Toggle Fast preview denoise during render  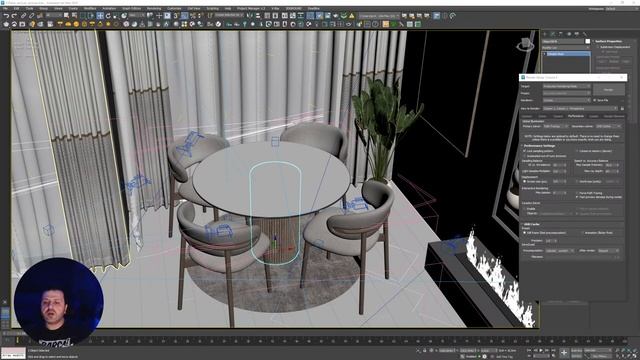pos(577,197)
